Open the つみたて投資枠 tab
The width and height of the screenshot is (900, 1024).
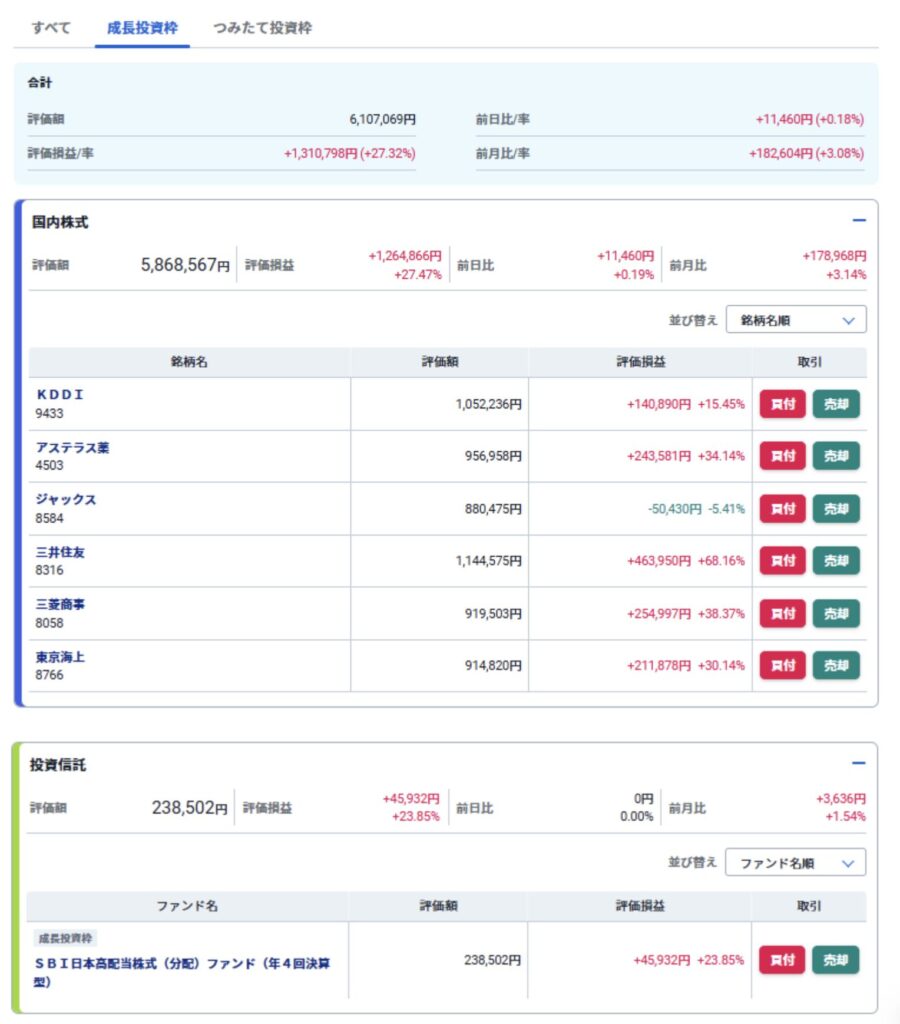click(x=262, y=28)
